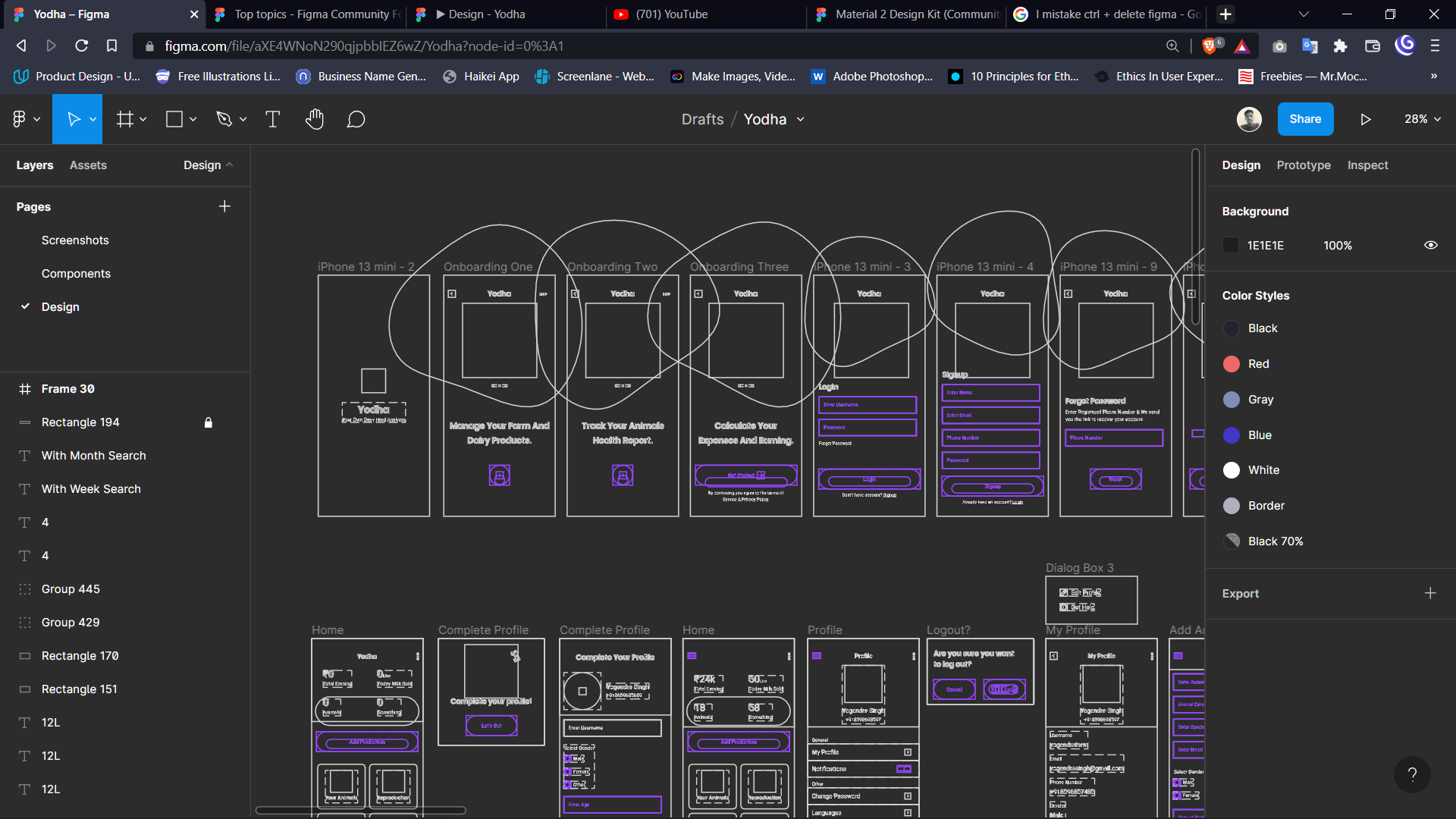1456x819 pixels.
Task: Click the canvas horizontal scrollbar
Action: (x=360, y=810)
